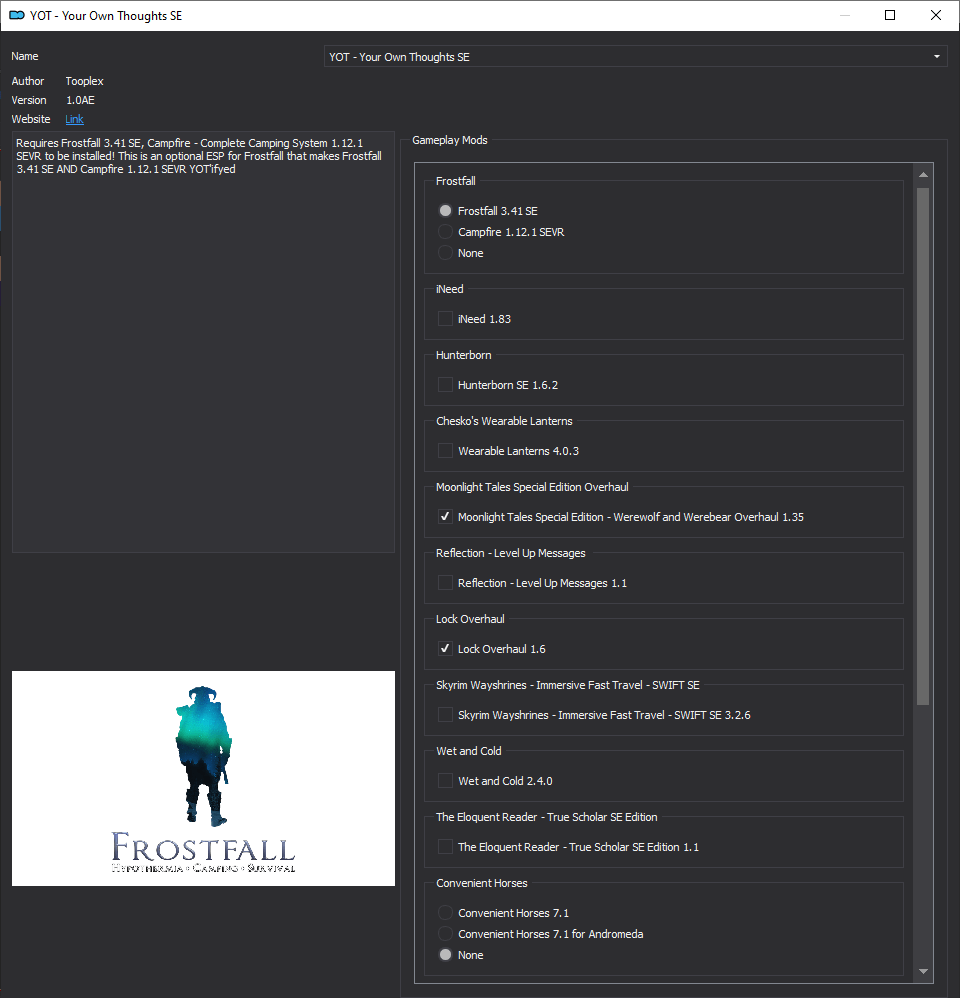Screen dimensions: 960x998
Task: Maximize the YOT installer window
Action: click(x=890, y=15)
